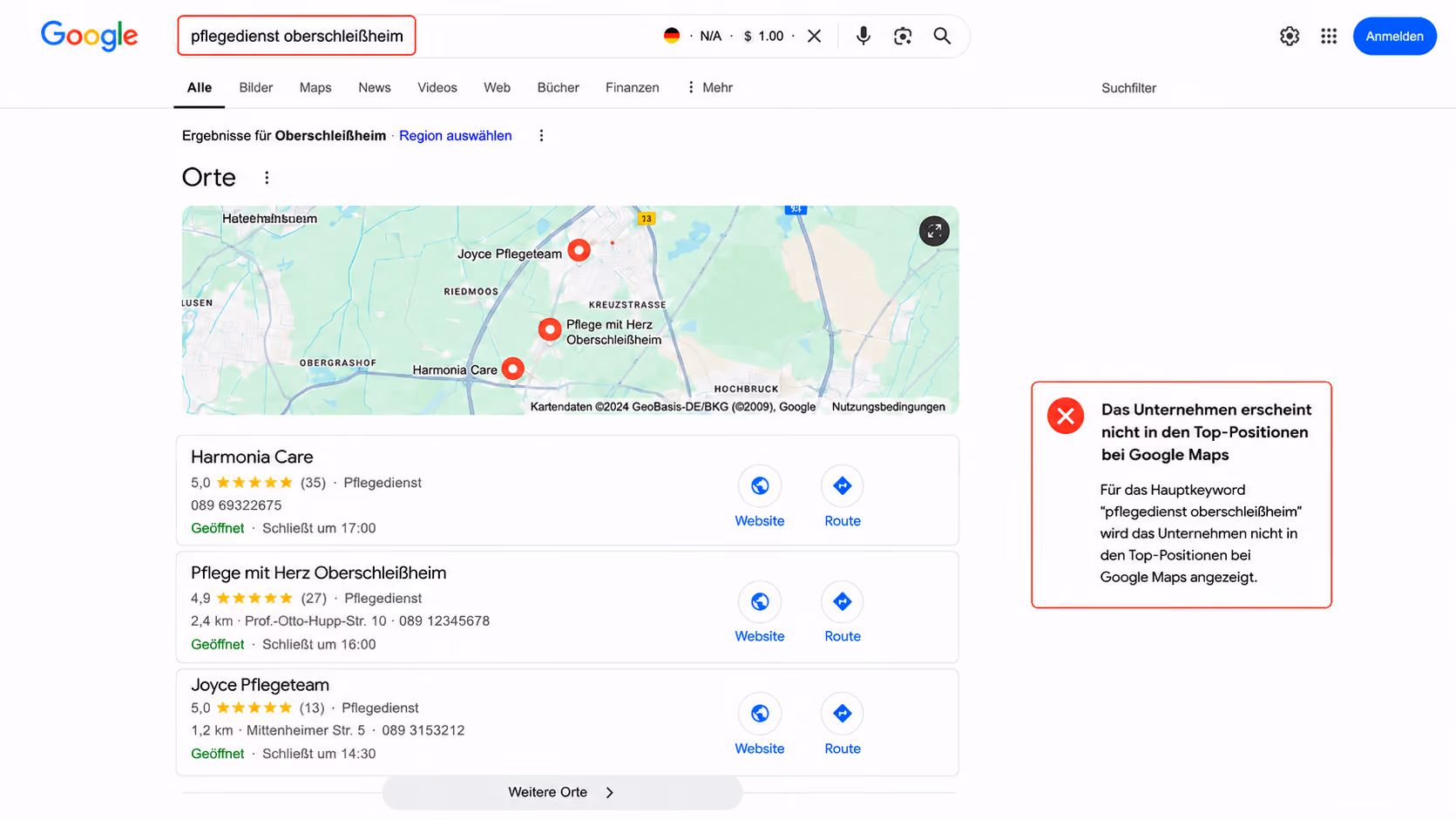Open Suchfilter search filters
The image size is (1456, 820).
tap(1128, 88)
